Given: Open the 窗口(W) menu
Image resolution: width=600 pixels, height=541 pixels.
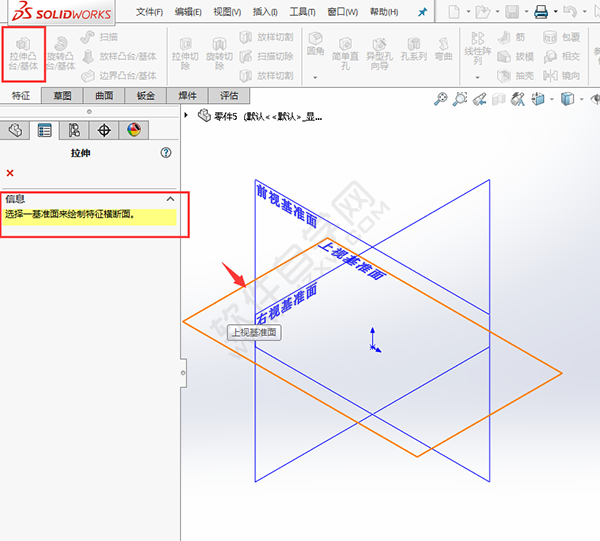Looking at the screenshot, I should click(342, 12).
